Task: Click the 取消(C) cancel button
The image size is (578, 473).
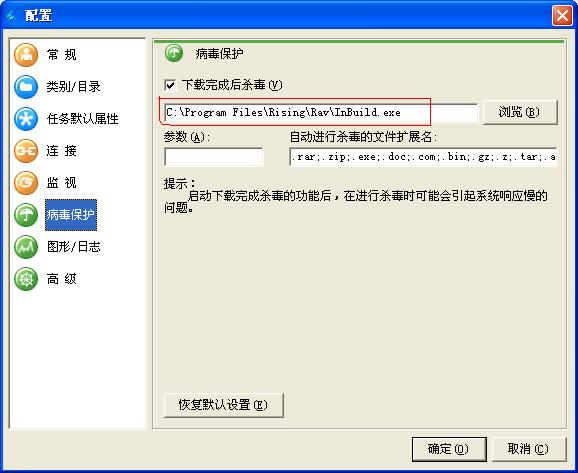Action: [x=529, y=449]
